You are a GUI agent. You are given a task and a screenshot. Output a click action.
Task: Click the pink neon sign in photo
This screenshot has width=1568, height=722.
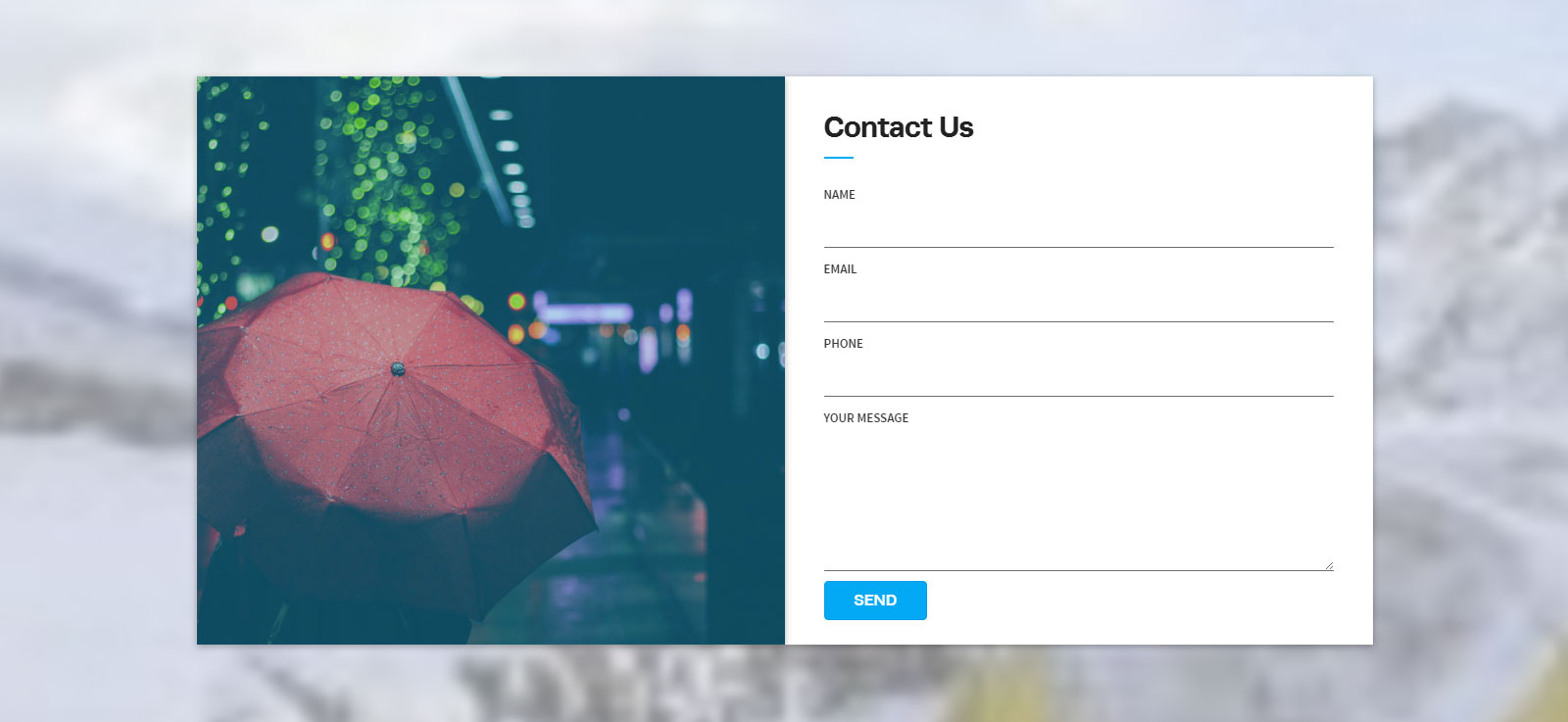tap(585, 313)
